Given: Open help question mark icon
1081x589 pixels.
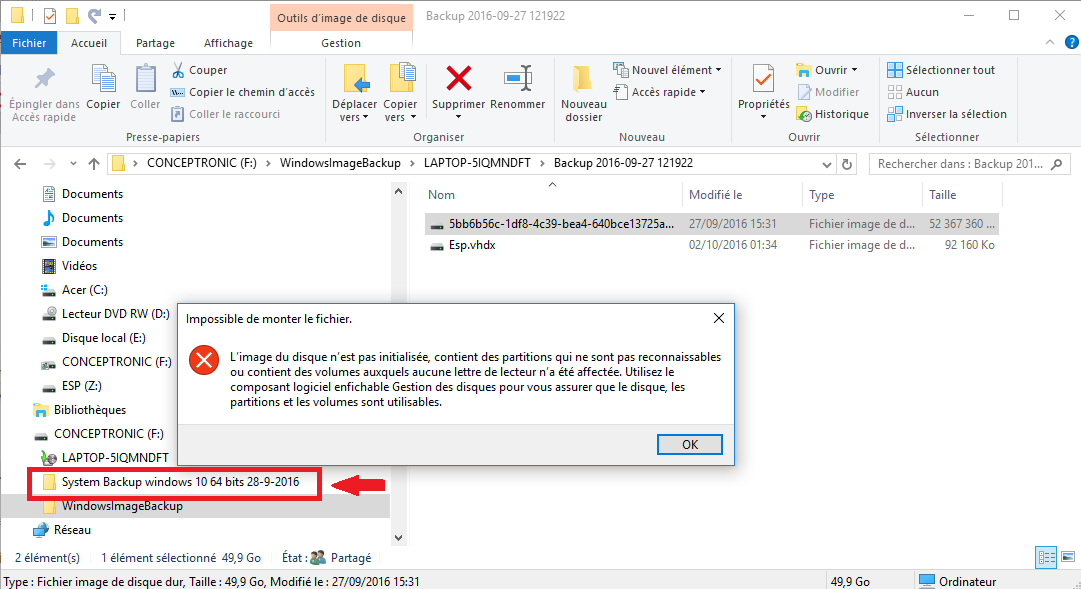Looking at the screenshot, I should [x=1072, y=43].
